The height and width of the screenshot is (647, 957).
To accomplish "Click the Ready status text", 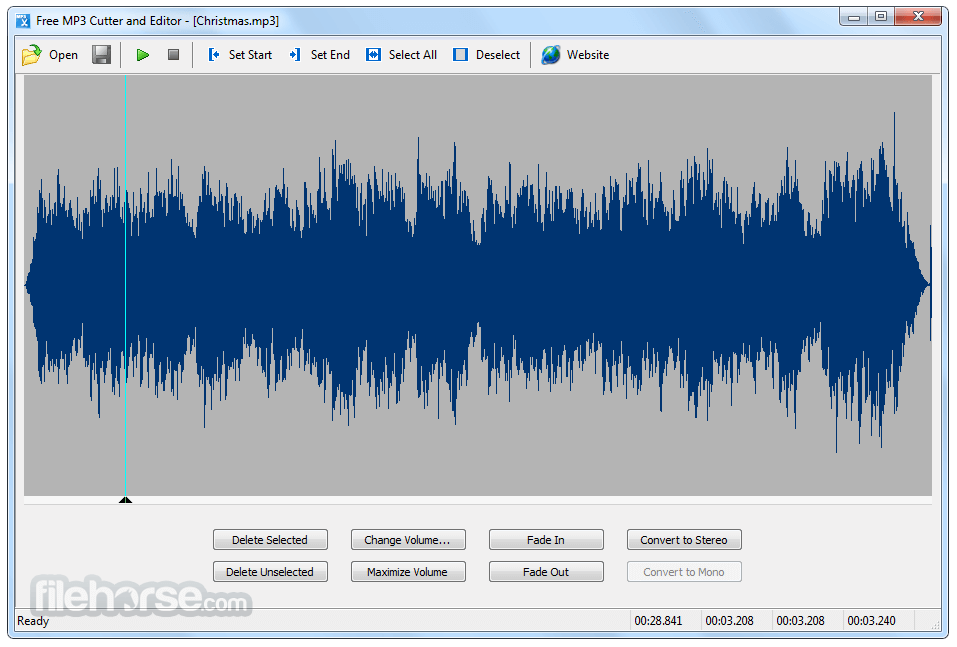I will pyautogui.click(x=33, y=621).
